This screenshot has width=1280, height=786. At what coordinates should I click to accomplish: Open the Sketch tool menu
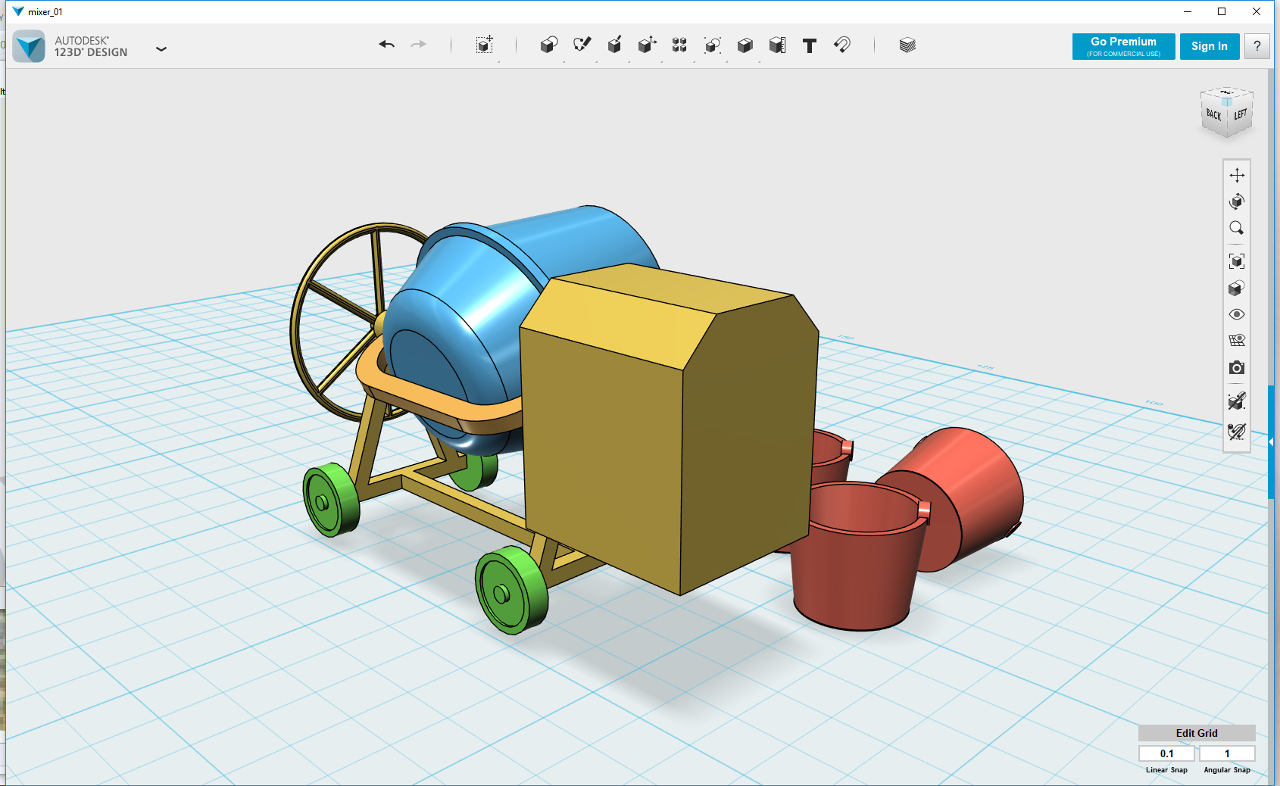coord(582,45)
